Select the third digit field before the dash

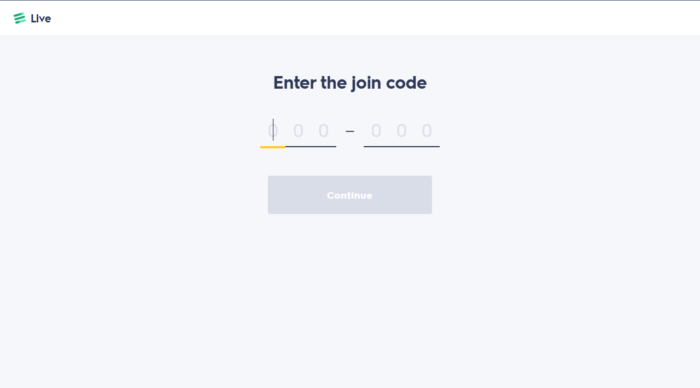click(324, 131)
